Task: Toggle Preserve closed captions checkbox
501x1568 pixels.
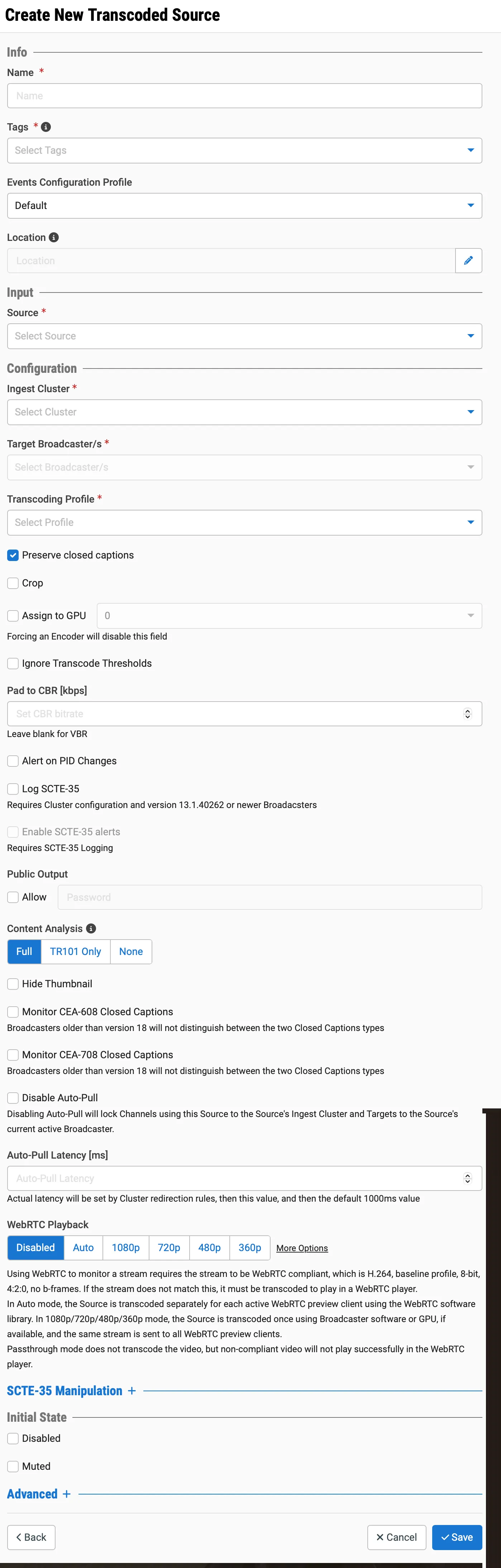Action: tap(13, 555)
